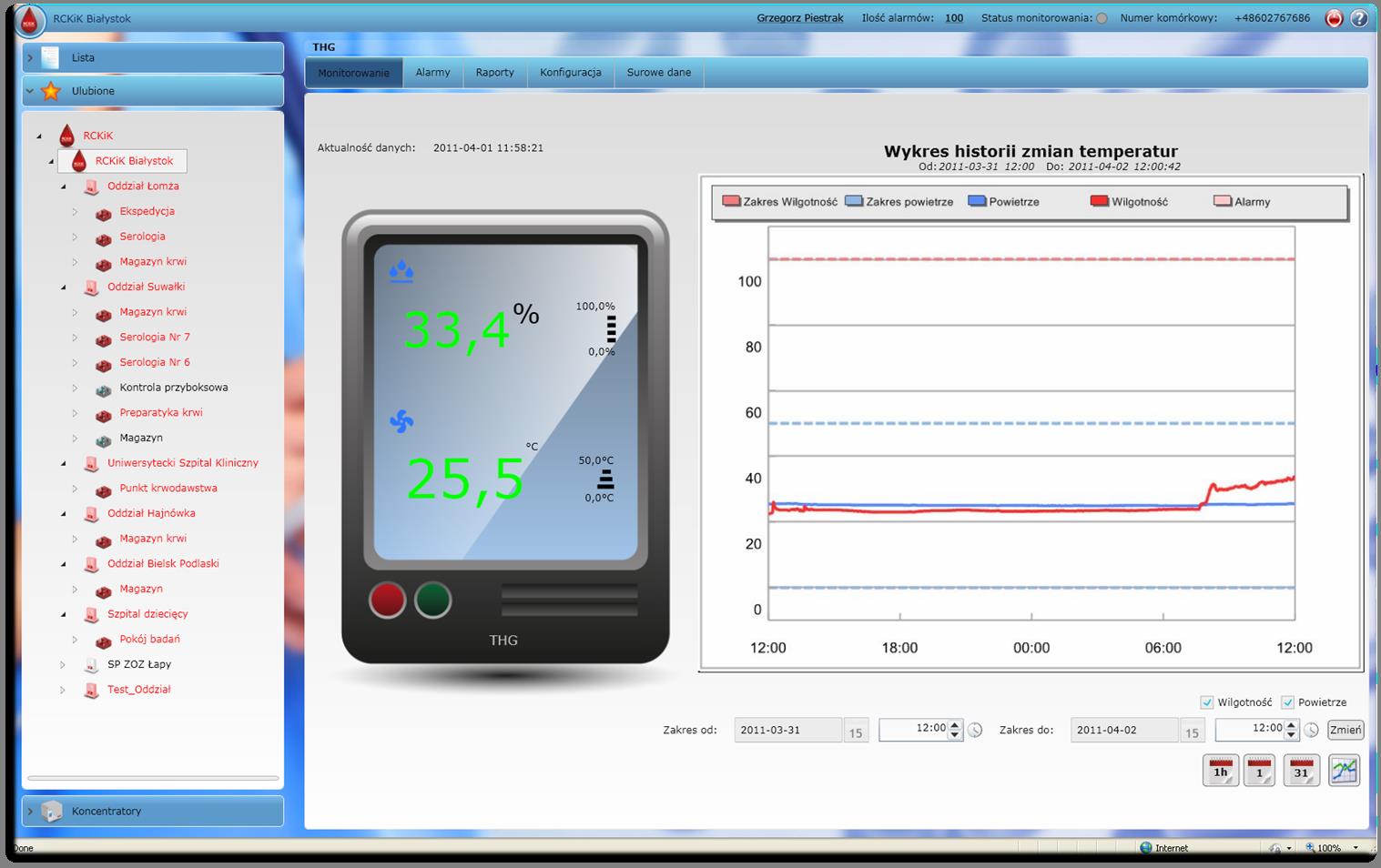Expand the Magazyn krwi node under Ekspedycja
The width and height of the screenshot is (1381, 868).
(76, 261)
